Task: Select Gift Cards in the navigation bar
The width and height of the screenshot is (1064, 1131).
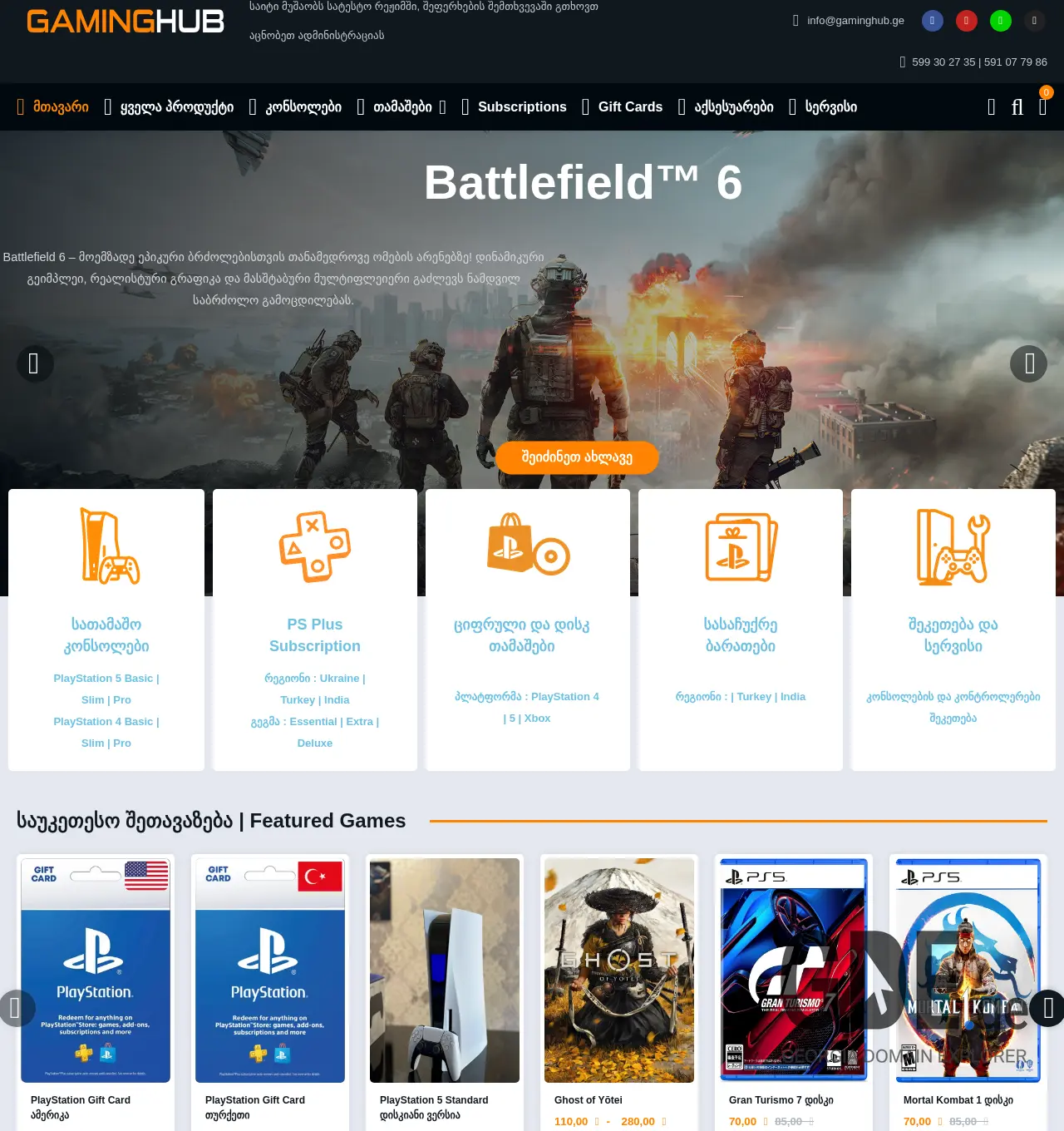Action: (x=629, y=107)
